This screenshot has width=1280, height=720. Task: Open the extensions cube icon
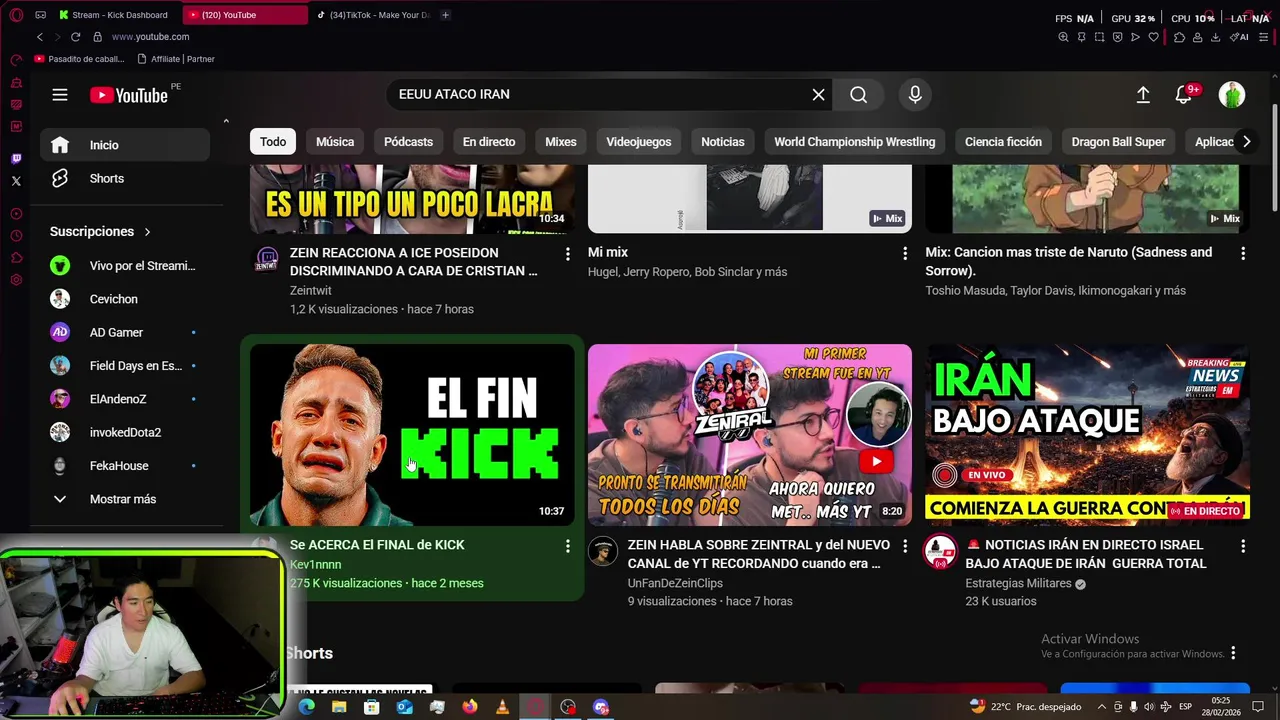(x=1179, y=37)
